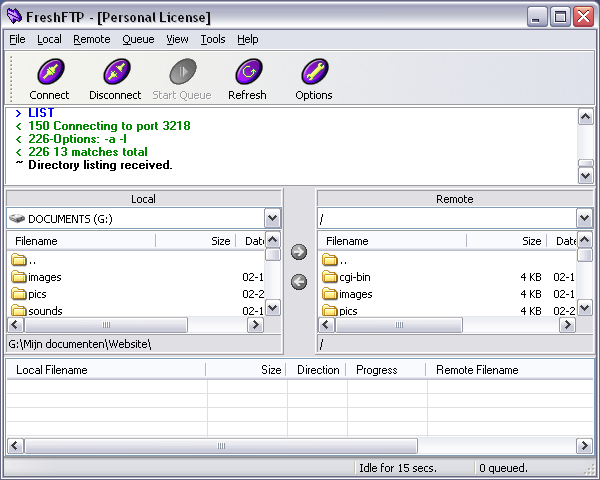
Task: Click the Connect toolbar icon
Action: [49, 73]
